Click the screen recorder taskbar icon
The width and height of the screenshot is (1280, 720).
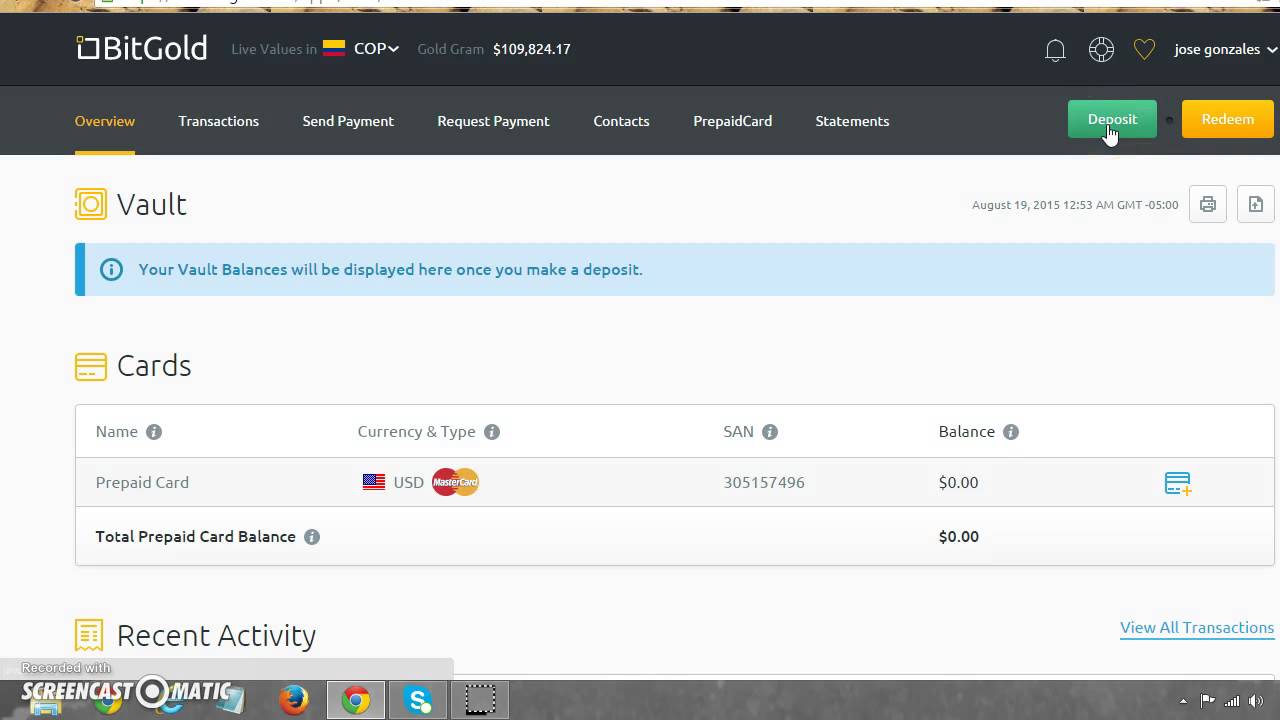click(480, 700)
